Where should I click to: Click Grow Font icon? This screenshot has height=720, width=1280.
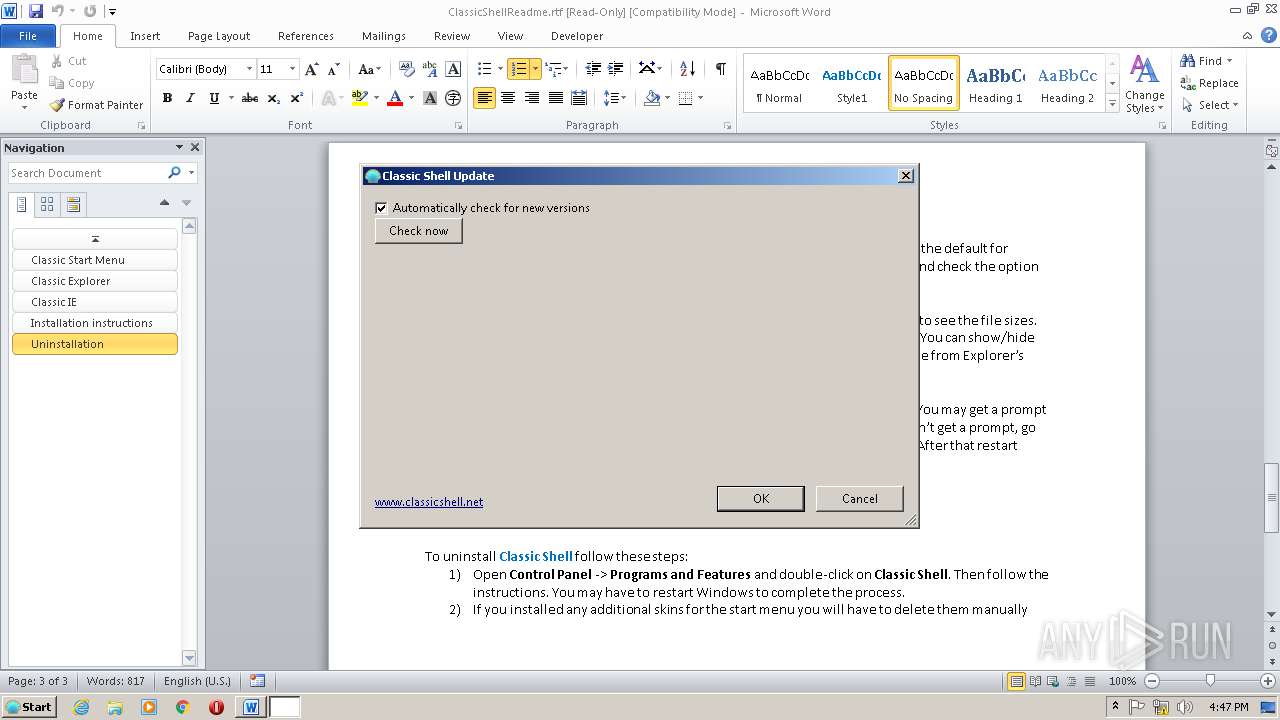[x=312, y=69]
